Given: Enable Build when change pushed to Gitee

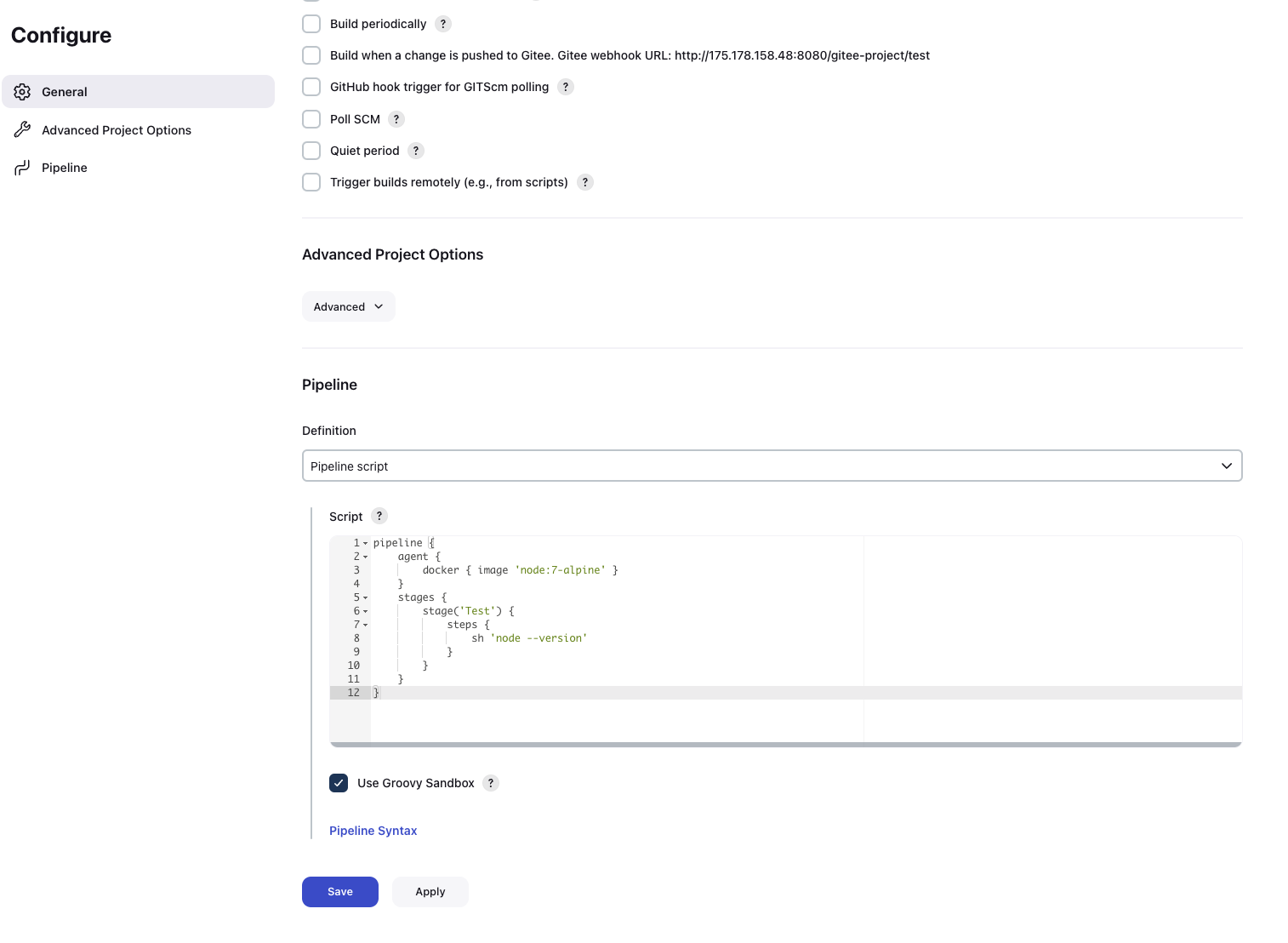Looking at the screenshot, I should 311,55.
